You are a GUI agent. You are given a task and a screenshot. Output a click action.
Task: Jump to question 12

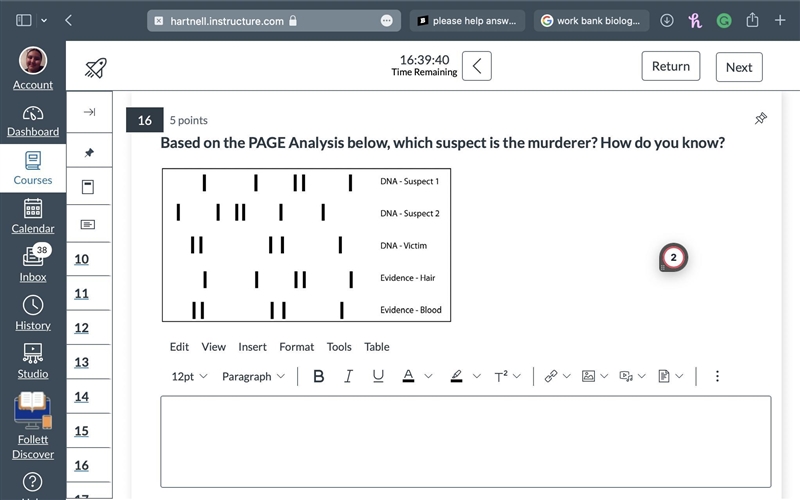pyautogui.click(x=82, y=328)
